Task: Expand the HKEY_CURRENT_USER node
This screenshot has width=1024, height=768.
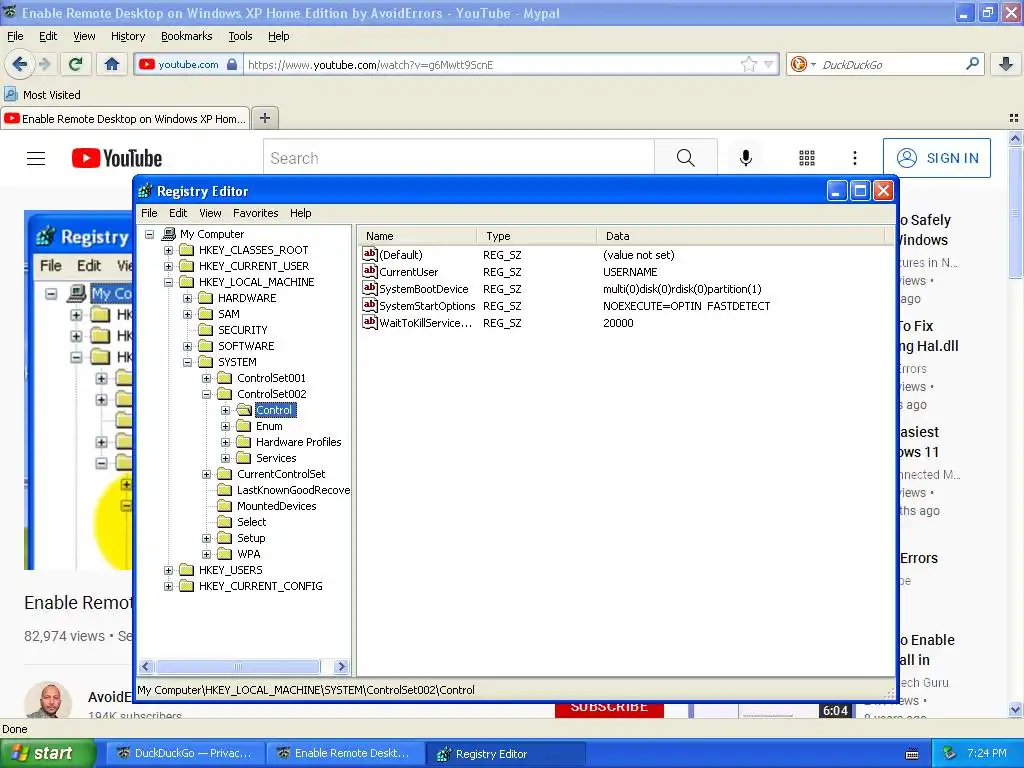Action: 168,266
